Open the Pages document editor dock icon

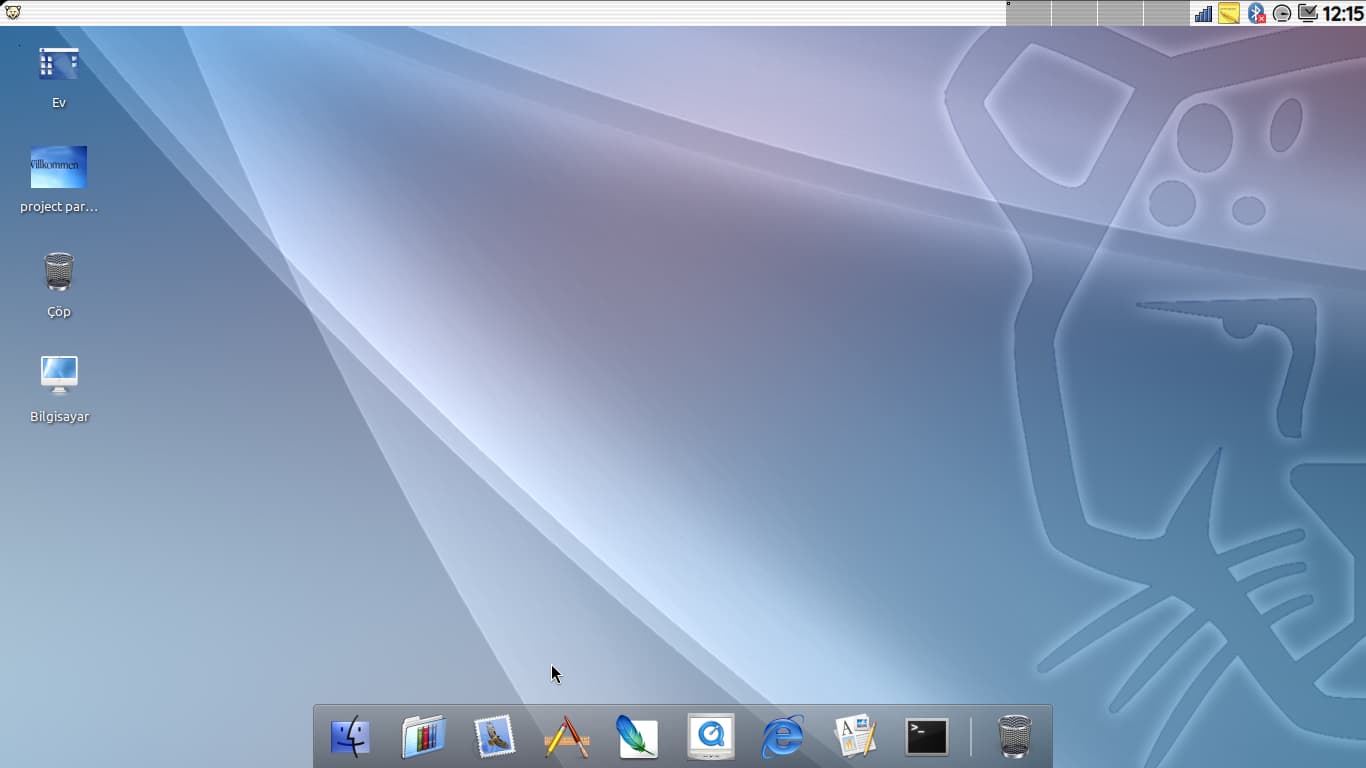[855, 738]
